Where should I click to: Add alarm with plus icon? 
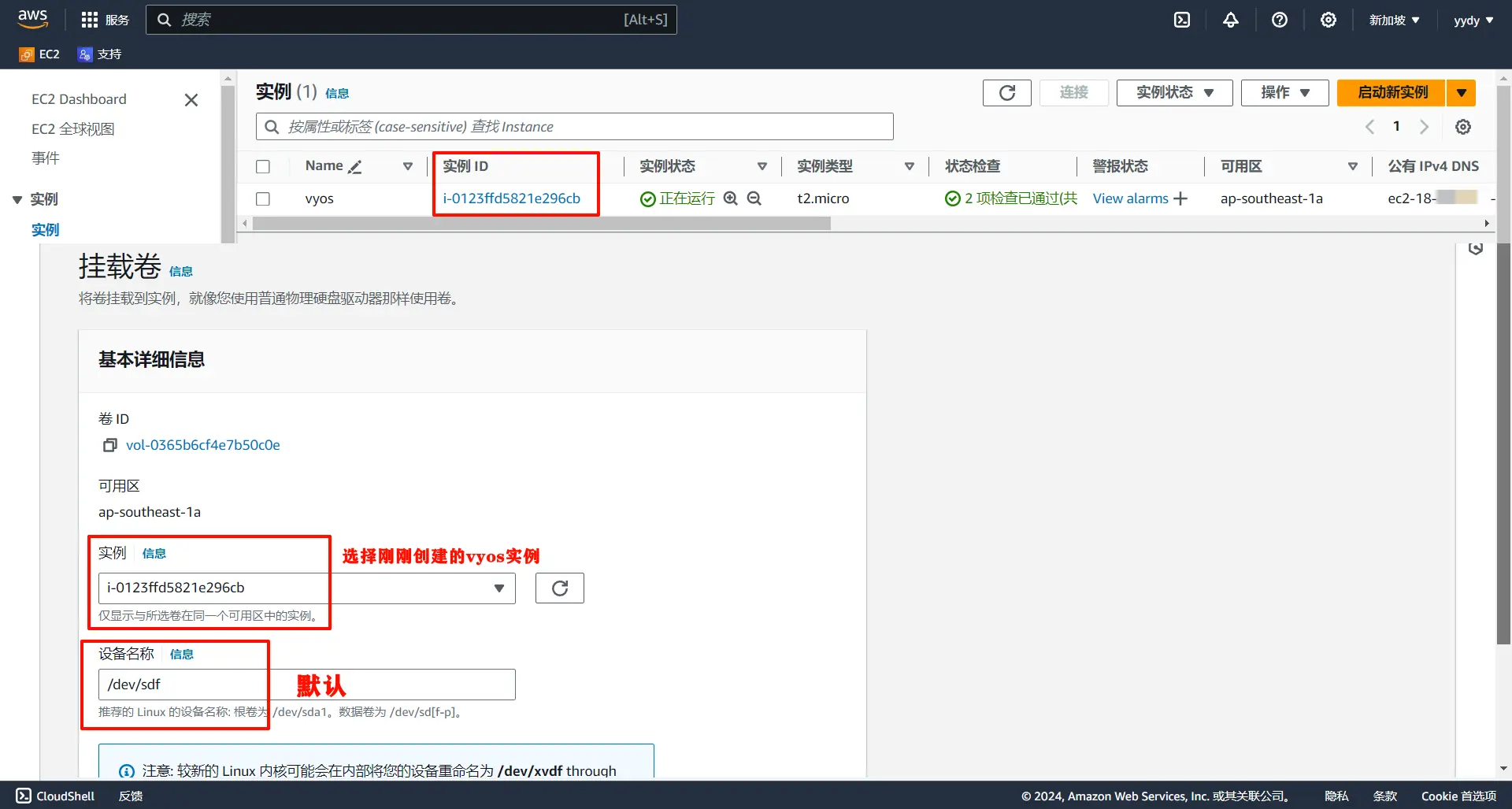coord(1180,199)
